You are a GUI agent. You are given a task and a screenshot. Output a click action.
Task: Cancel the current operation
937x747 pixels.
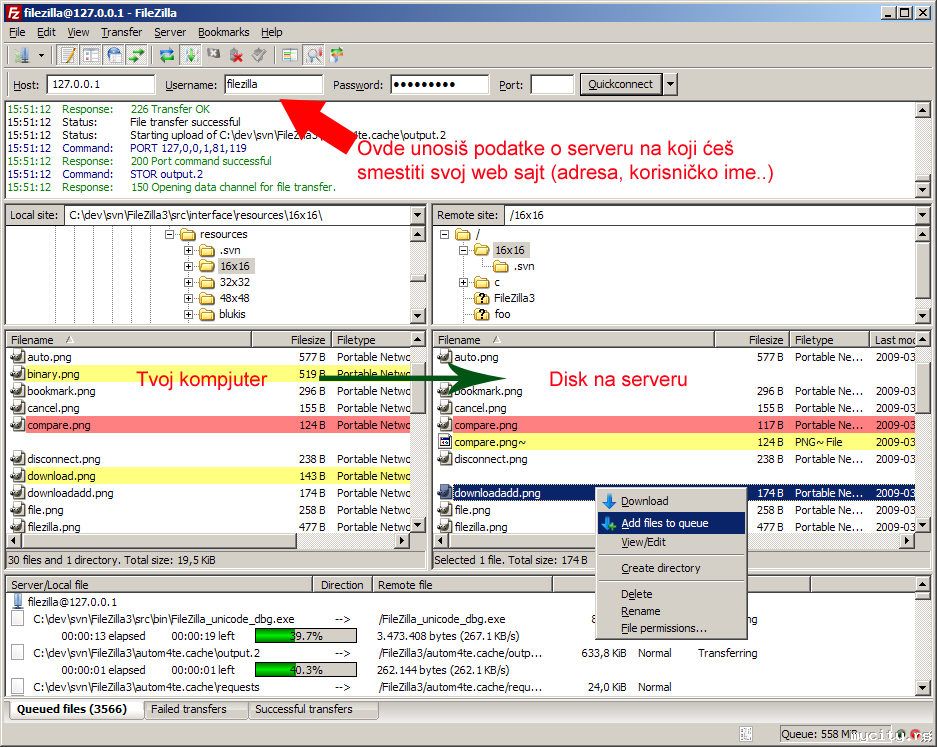[x=213, y=56]
